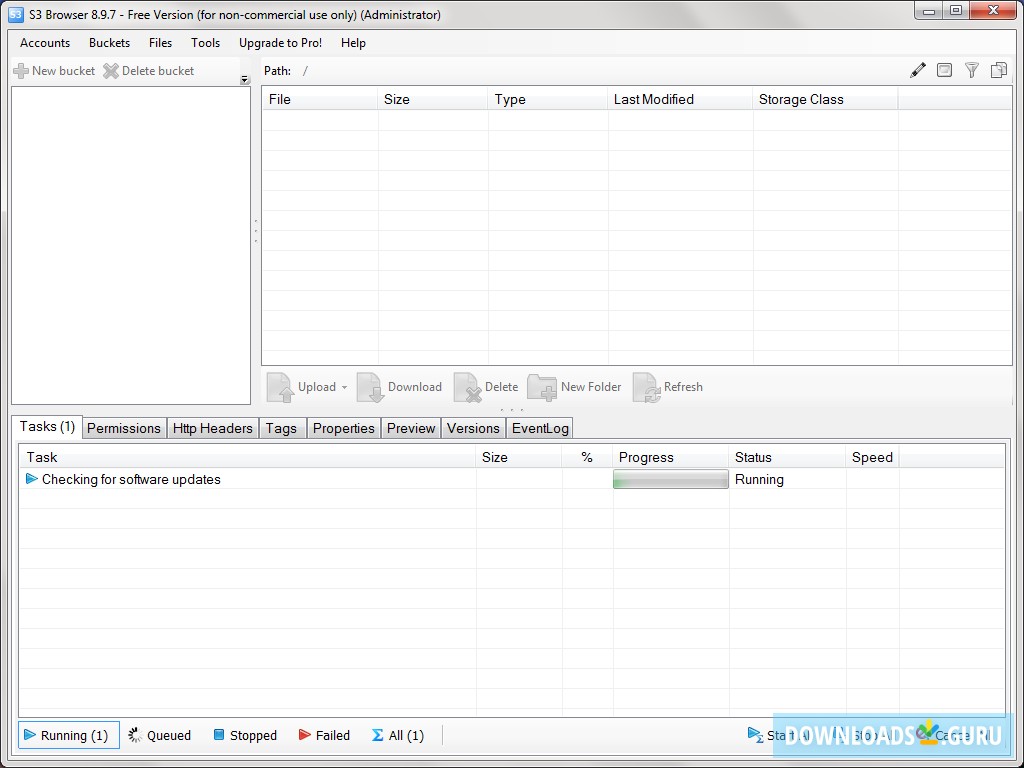
Task: Sort by Storage Class column
Action: 825,99
